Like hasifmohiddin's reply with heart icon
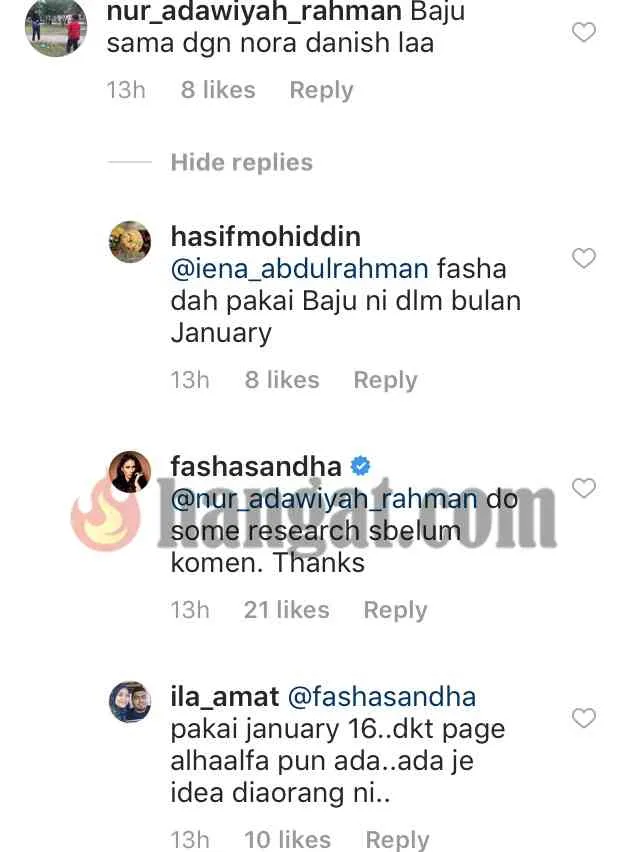The height and width of the screenshot is (852, 640). [584, 258]
